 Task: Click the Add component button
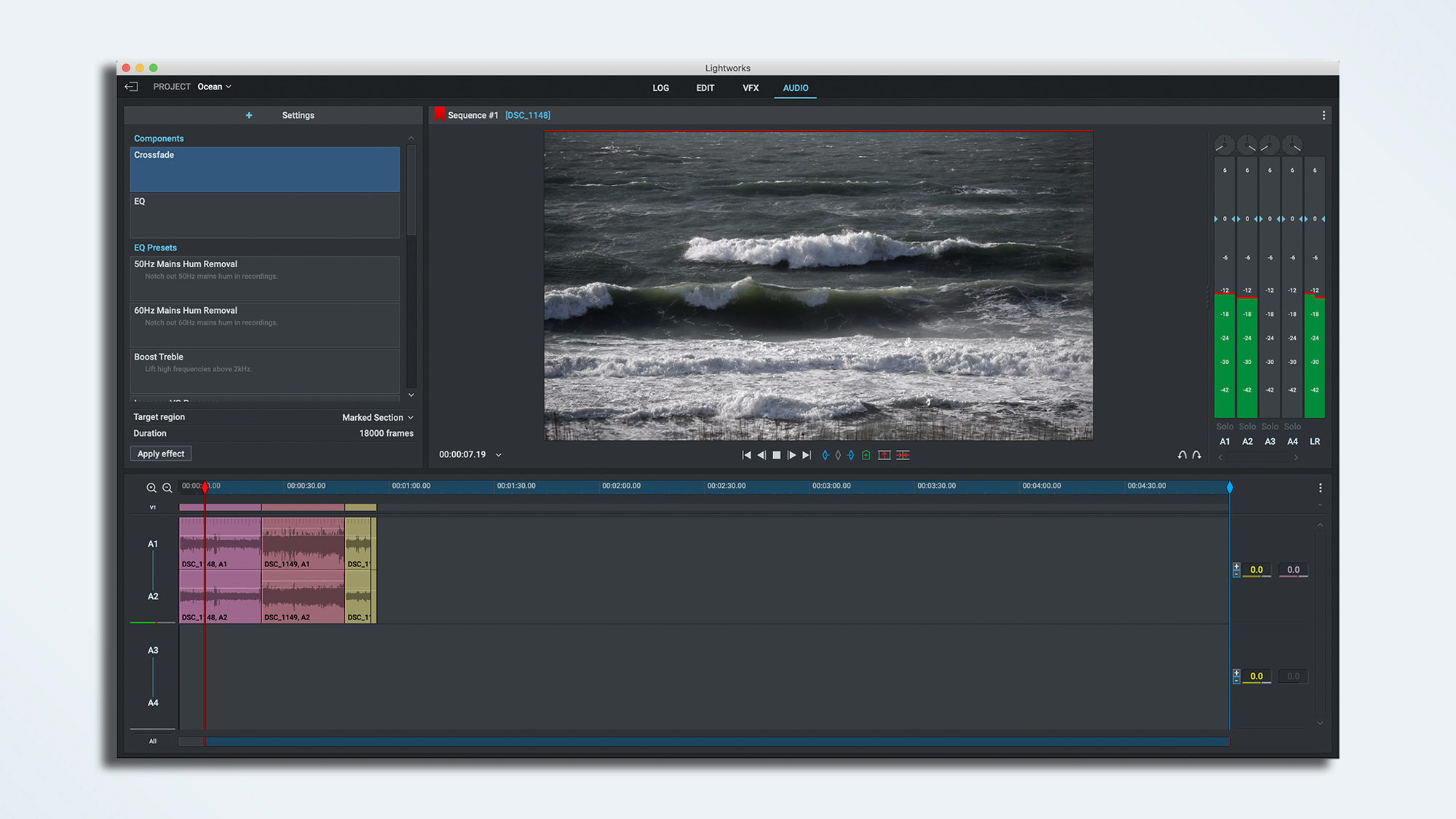248,114
